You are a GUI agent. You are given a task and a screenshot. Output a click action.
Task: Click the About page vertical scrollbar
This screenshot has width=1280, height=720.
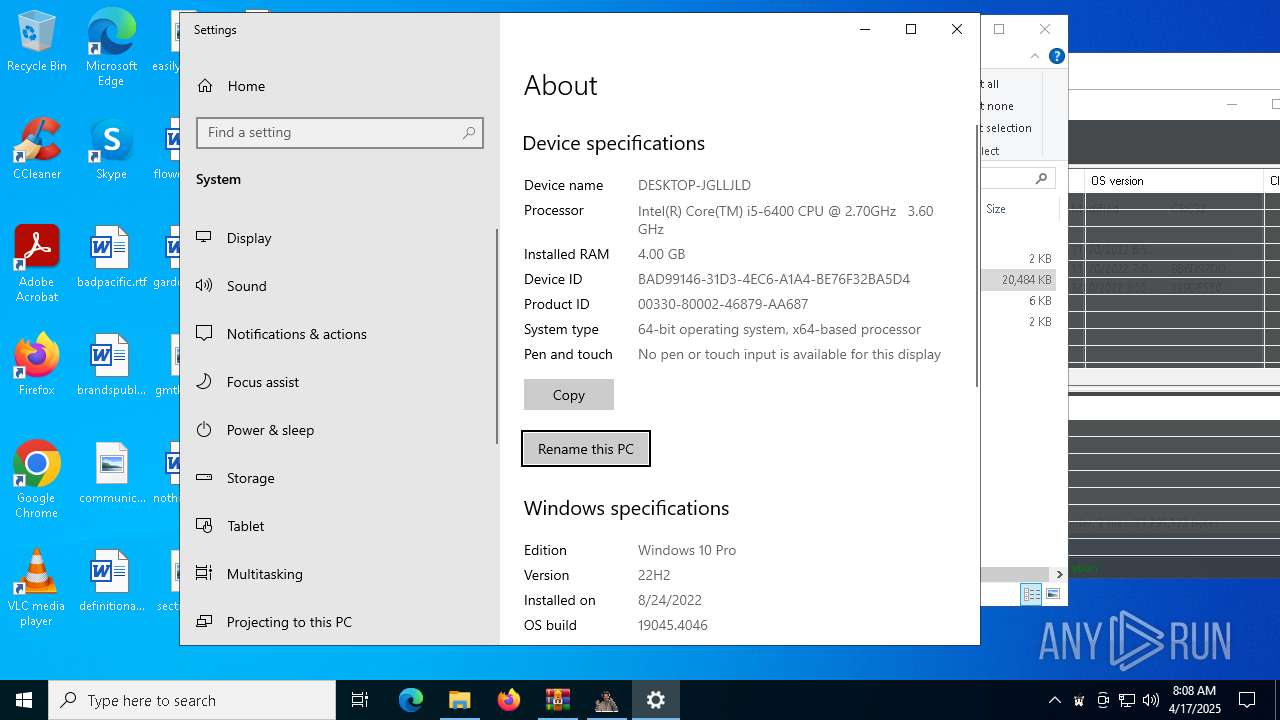click(977, 256)
